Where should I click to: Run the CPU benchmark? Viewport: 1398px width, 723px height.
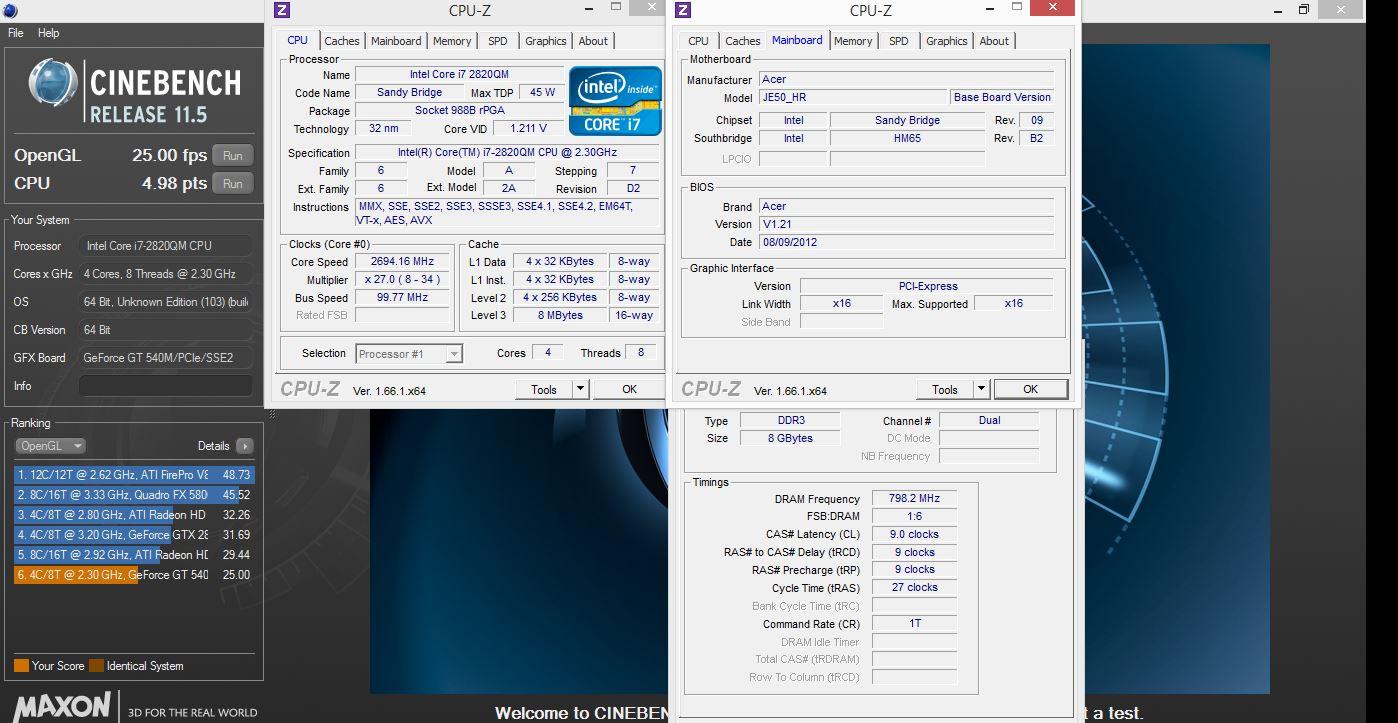233,184
